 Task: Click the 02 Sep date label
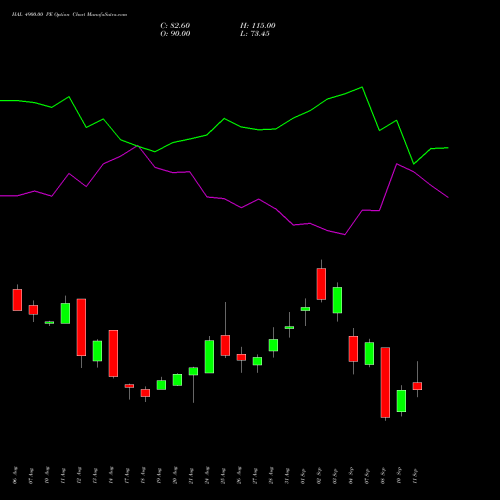(x=319, y=475)
